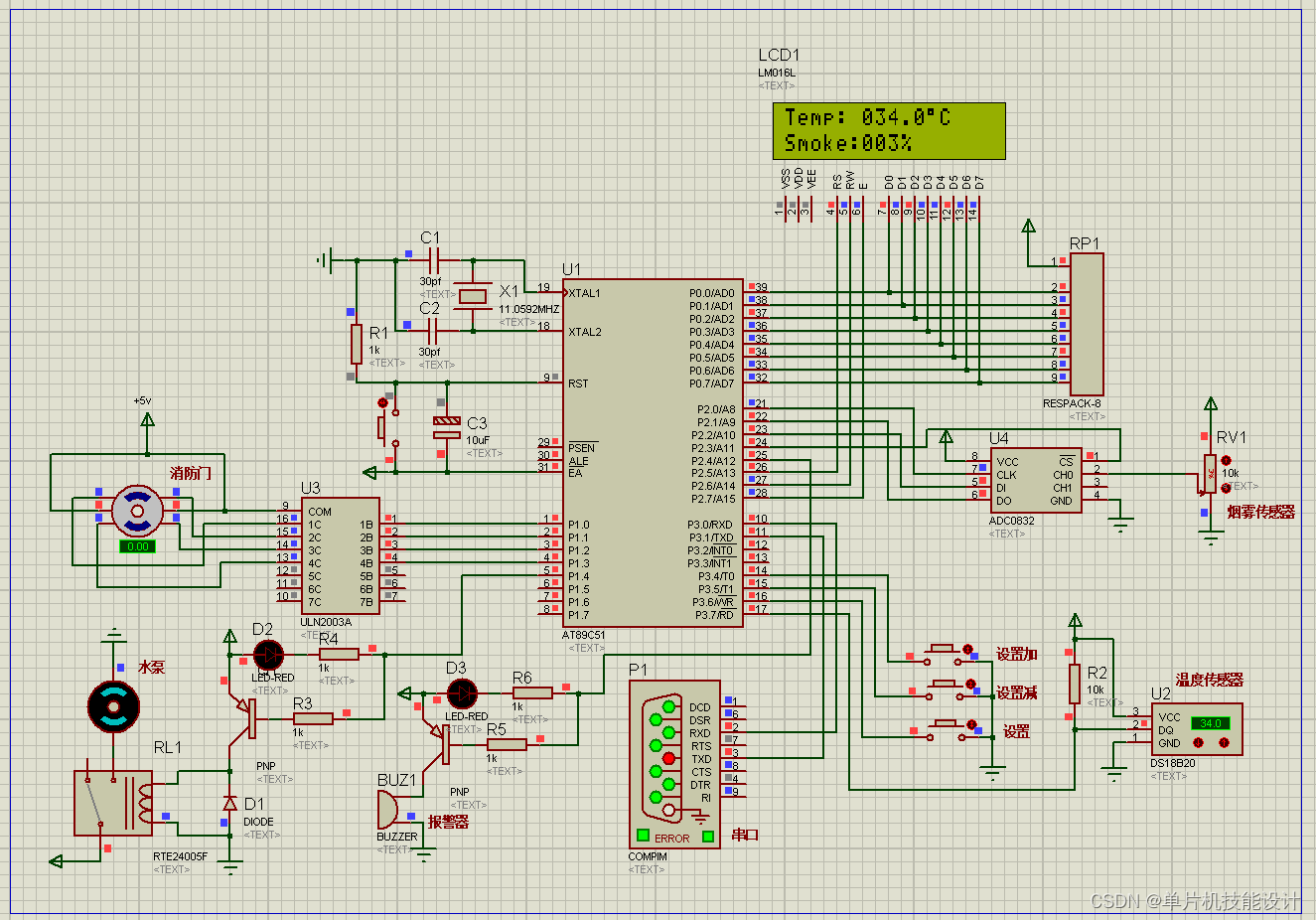Toggle the latch circle on 设置 button

click(x=971, y=724)
